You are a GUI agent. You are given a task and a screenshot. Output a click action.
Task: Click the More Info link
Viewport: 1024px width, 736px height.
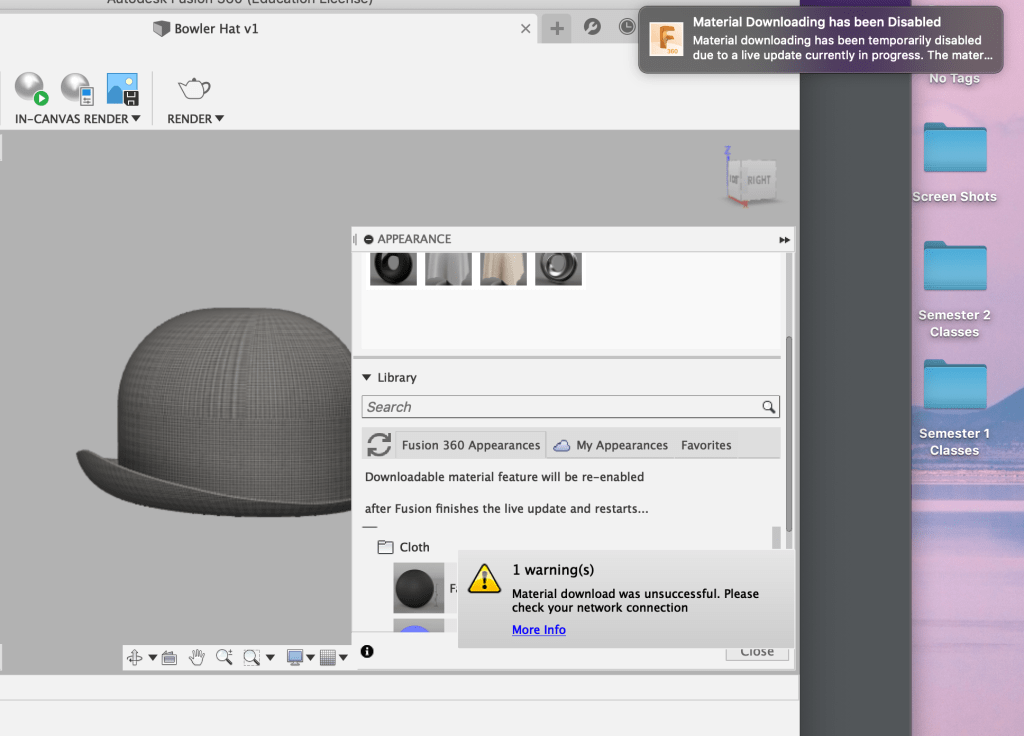[x=539, y=630]
